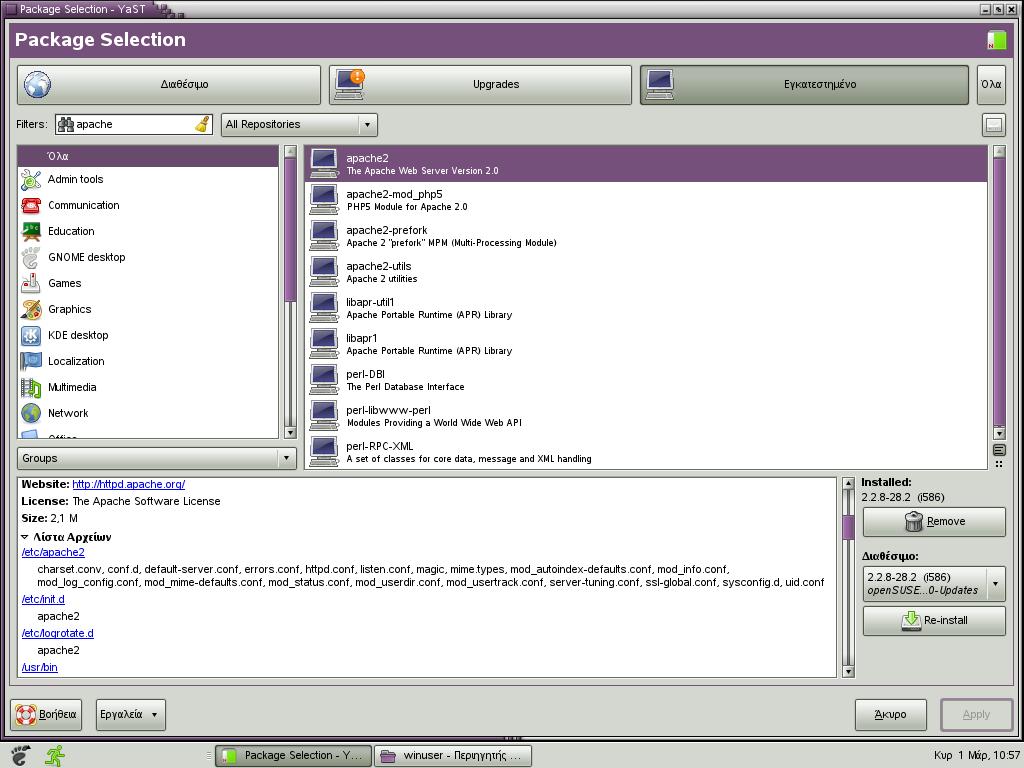Click the package list scroll-down arrow
This screenshot has height=768, width=1024.
point(999,433)
